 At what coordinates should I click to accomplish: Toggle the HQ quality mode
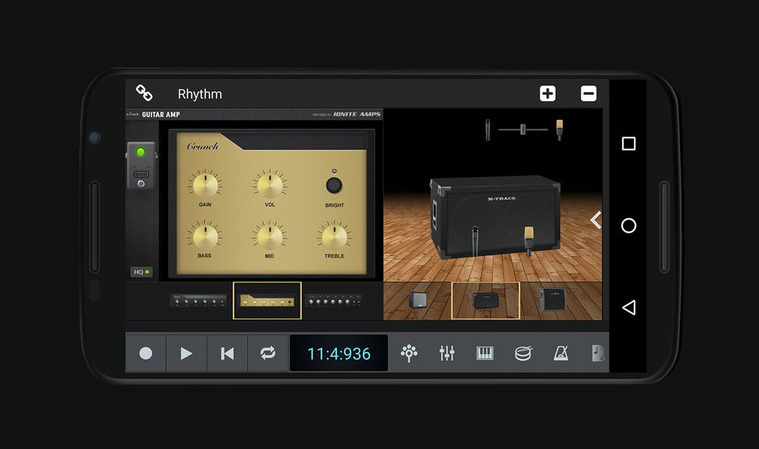141,272
